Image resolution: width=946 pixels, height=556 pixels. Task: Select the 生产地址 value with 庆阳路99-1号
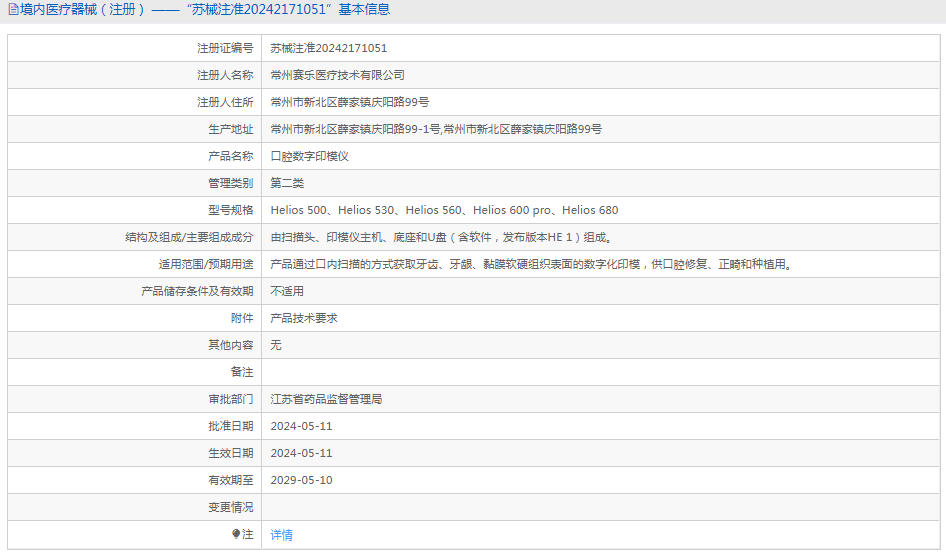coord(436,129)
